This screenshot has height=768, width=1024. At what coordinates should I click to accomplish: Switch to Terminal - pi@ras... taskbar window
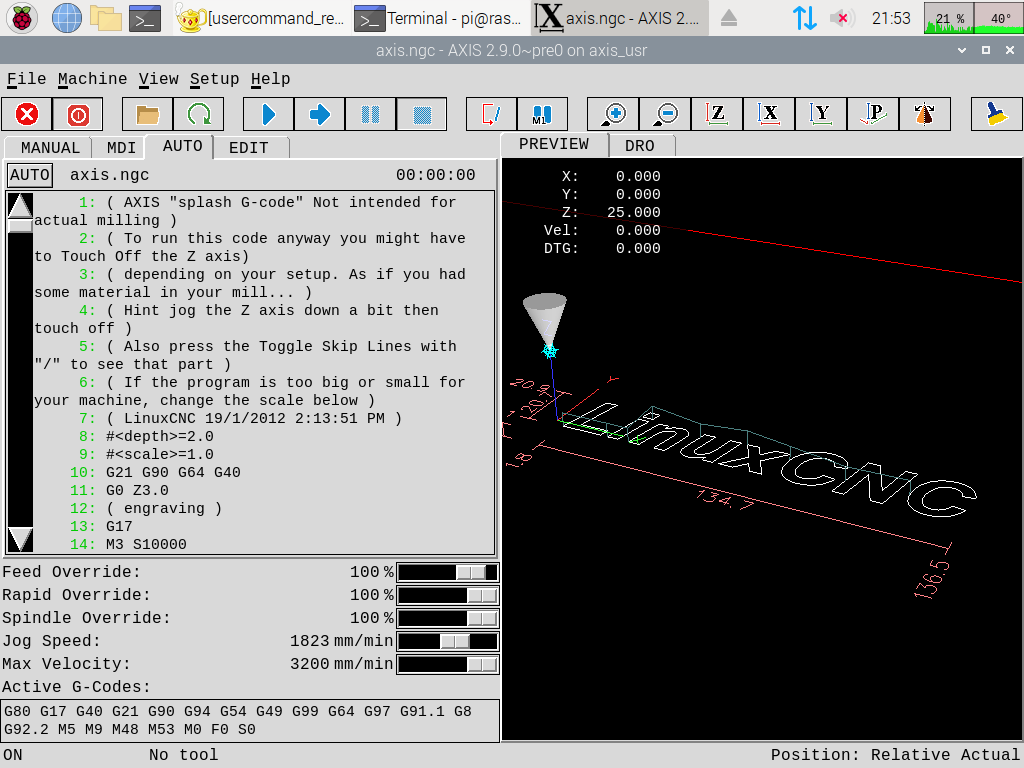coord(439,18)
